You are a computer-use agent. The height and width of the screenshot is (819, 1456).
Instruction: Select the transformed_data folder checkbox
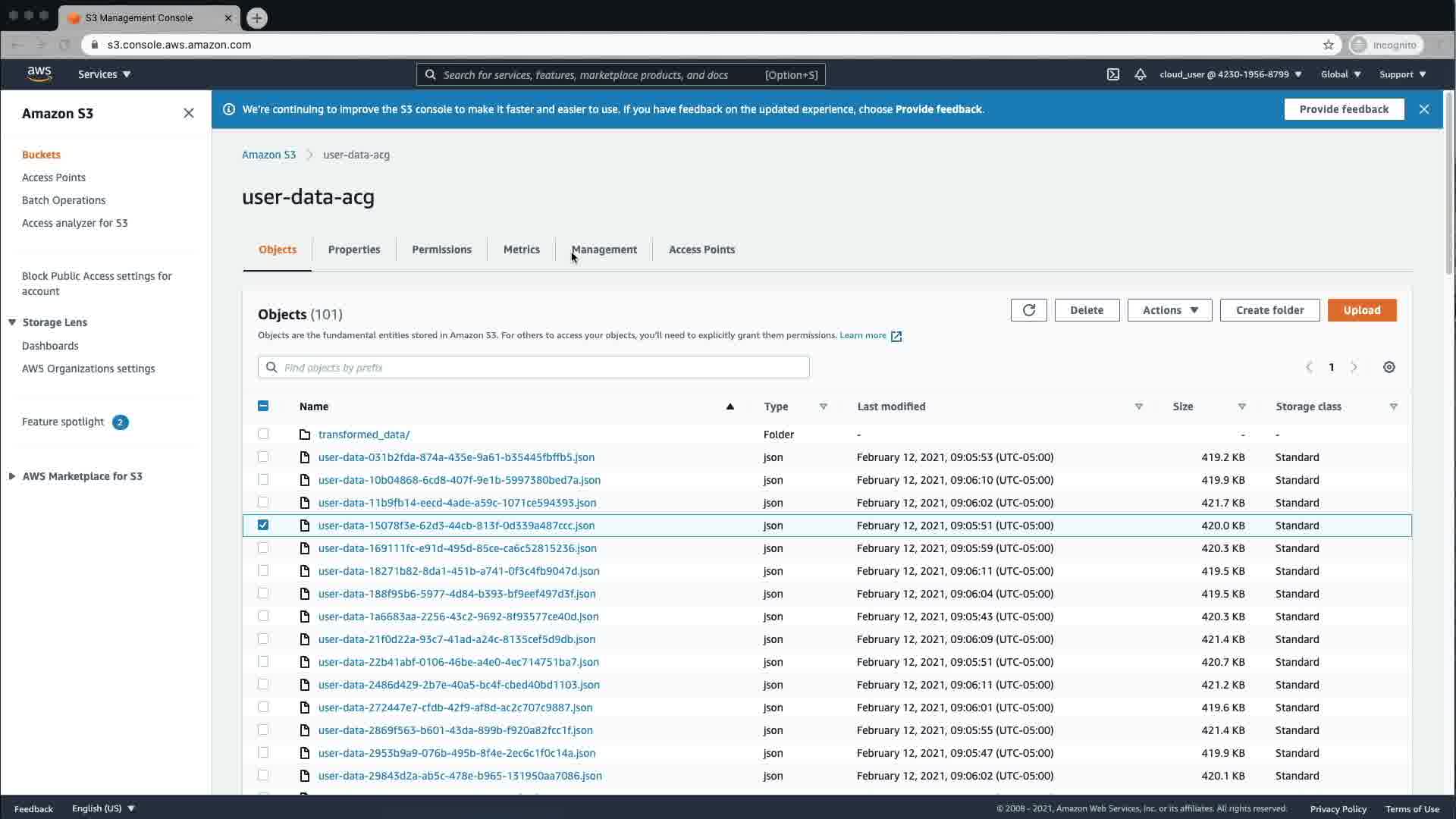(263, 434)
